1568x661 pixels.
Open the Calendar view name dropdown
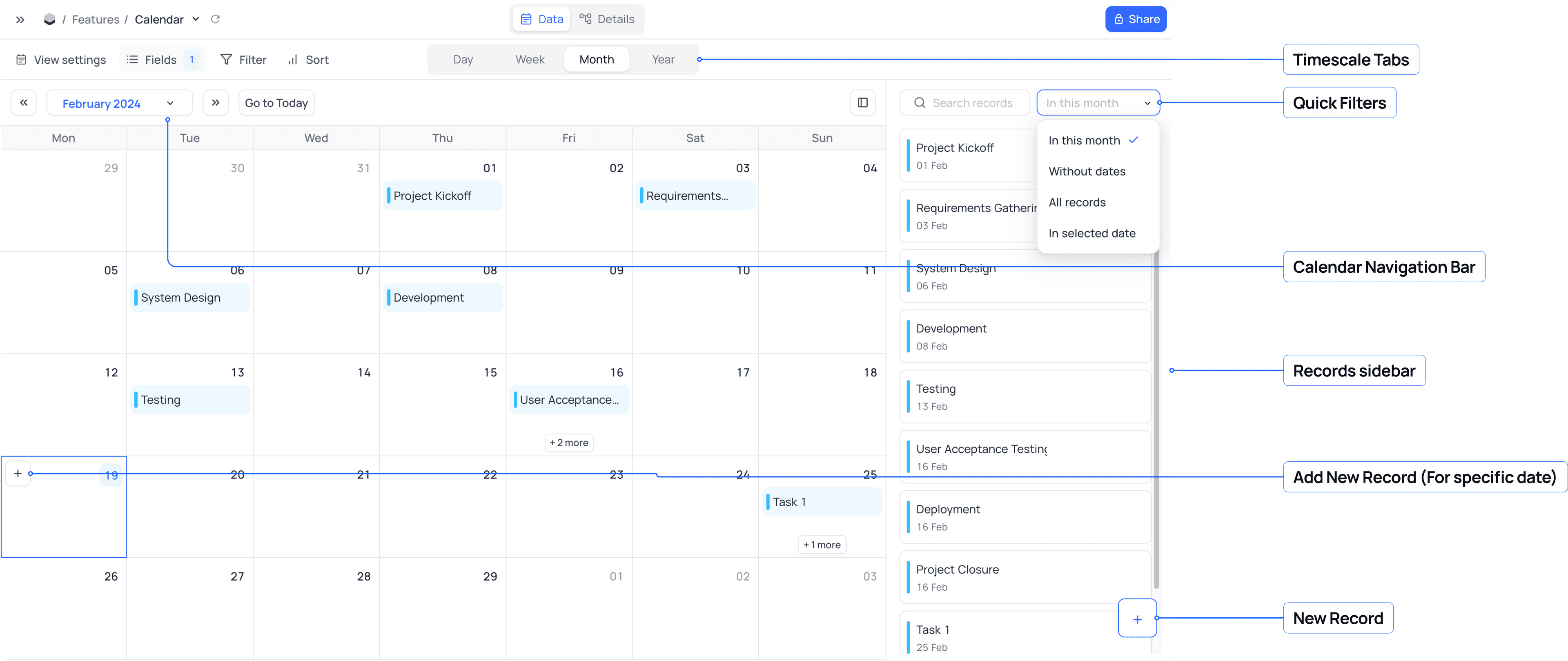point(196,19)
